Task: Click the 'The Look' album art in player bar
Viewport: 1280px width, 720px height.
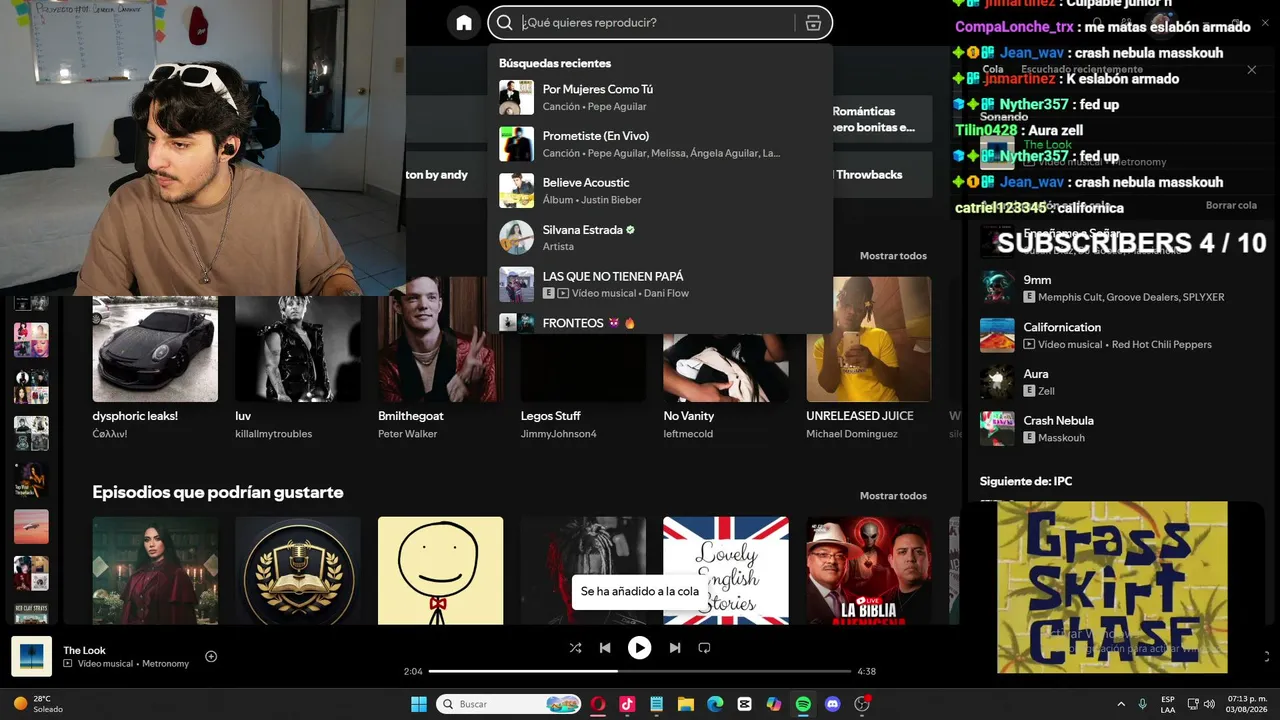Action: [31, 656]
